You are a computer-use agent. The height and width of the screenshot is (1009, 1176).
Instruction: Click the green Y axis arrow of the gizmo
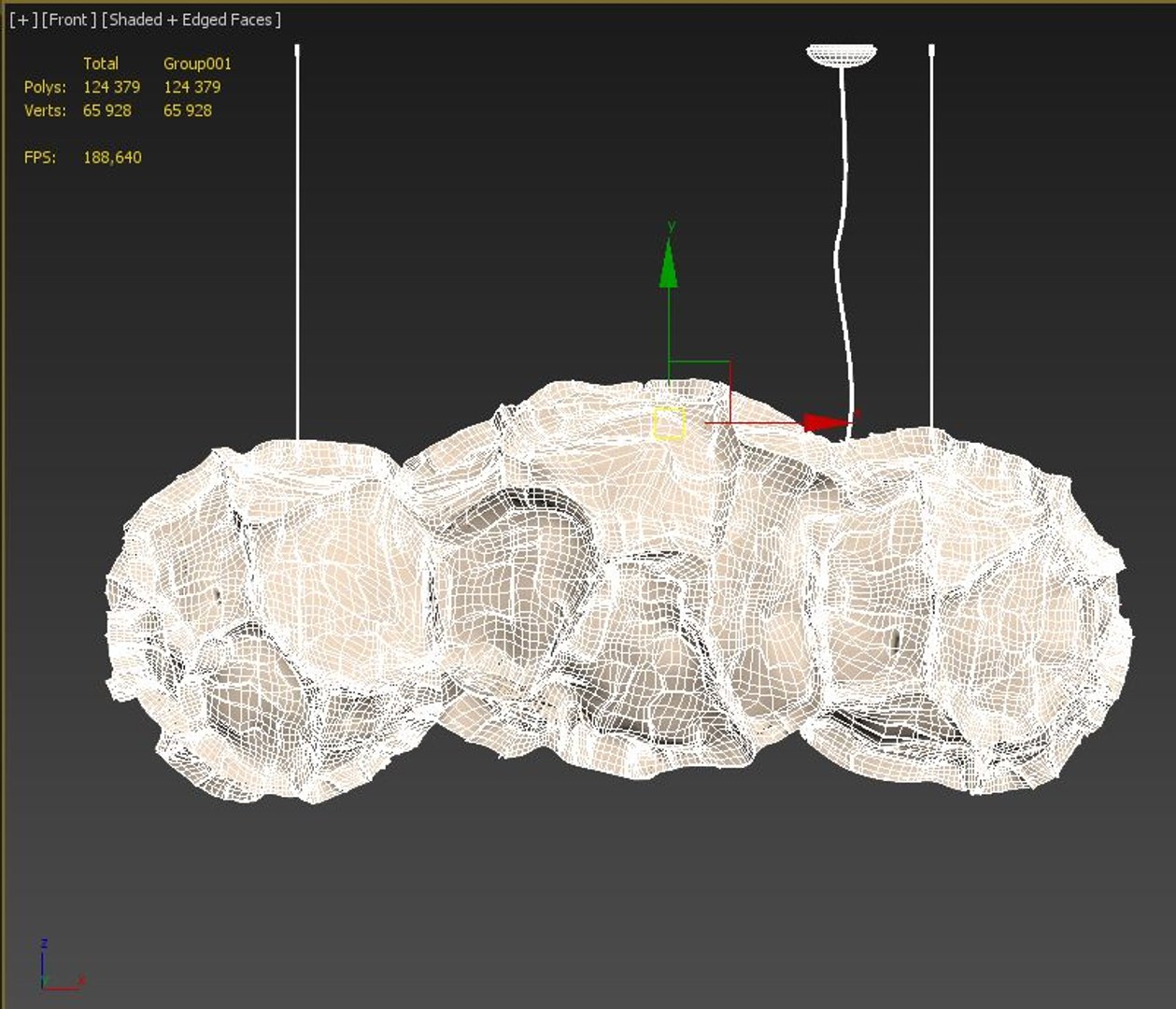click(x=669, y=263)
